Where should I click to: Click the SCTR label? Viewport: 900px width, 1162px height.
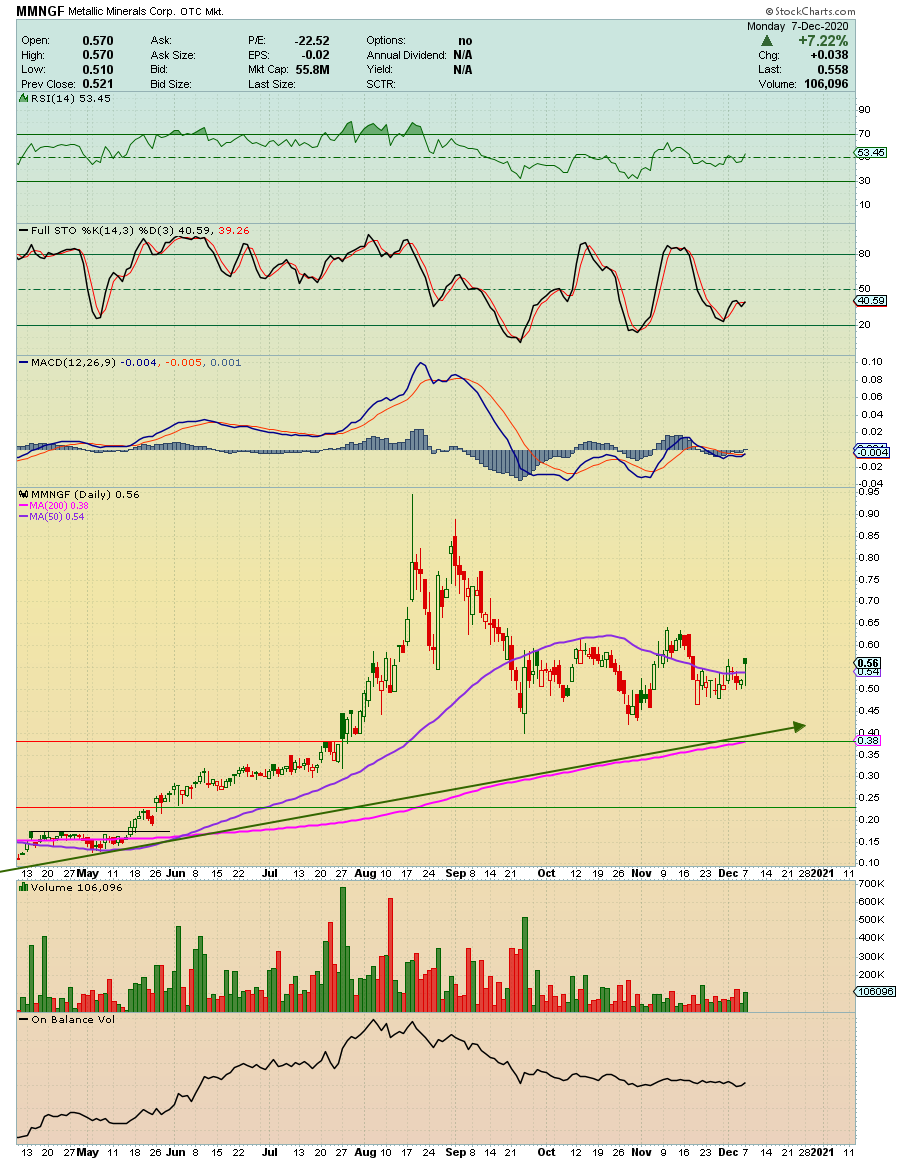[x=381, y=84]
